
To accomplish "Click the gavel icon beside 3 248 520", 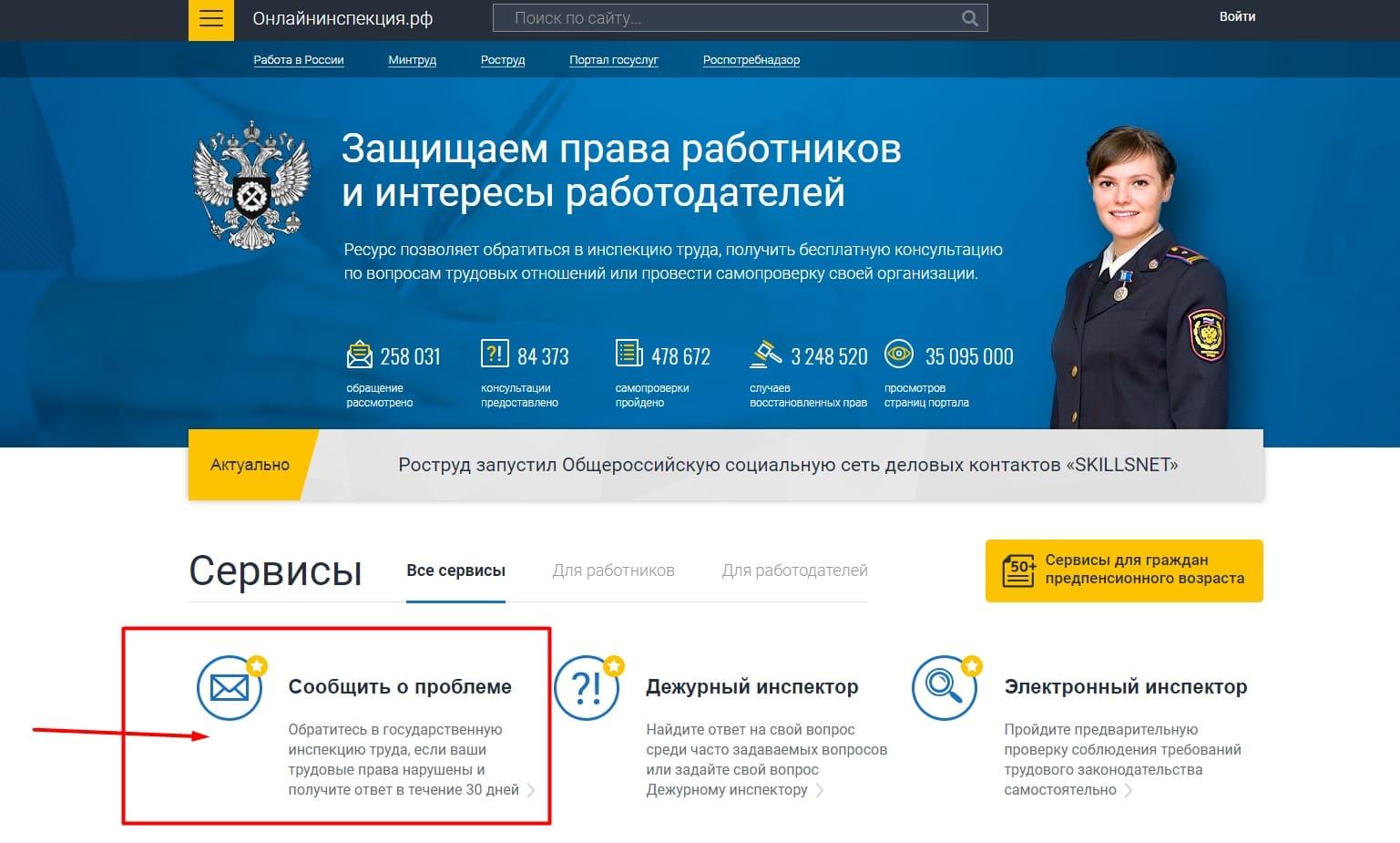I will 765,354.
